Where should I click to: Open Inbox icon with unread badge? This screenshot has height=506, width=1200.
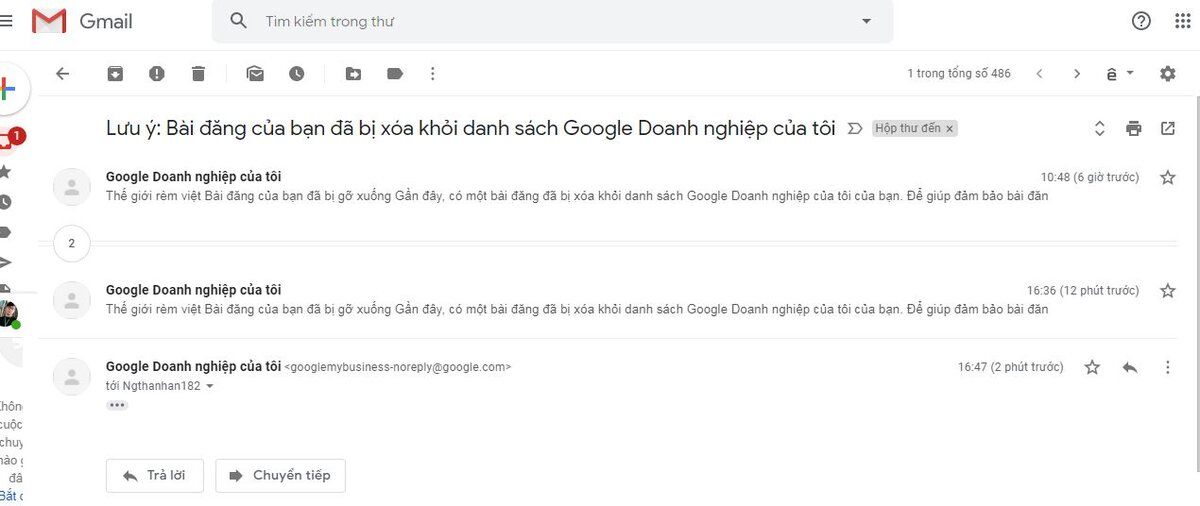[10, 139]
